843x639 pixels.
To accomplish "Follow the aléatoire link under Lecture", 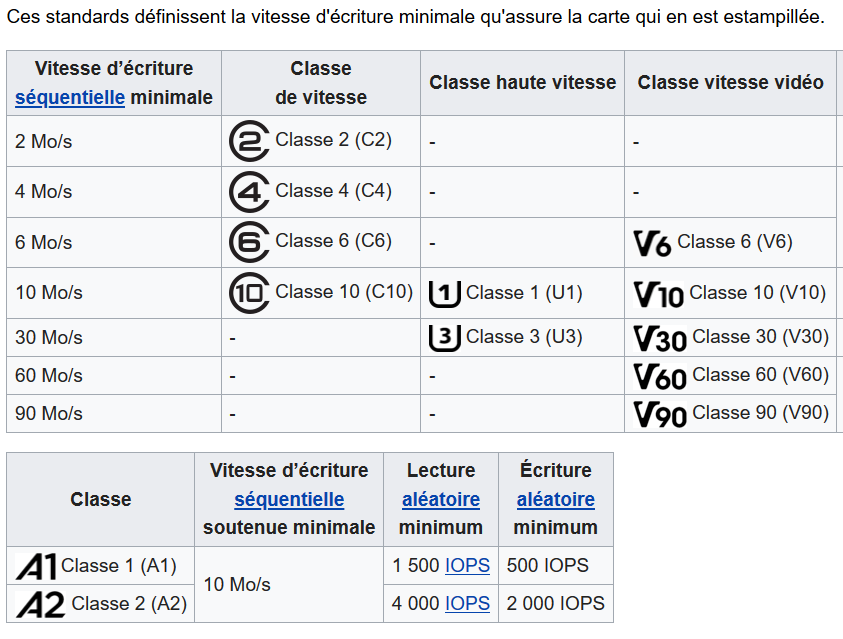I will click(x=441, y=499).
